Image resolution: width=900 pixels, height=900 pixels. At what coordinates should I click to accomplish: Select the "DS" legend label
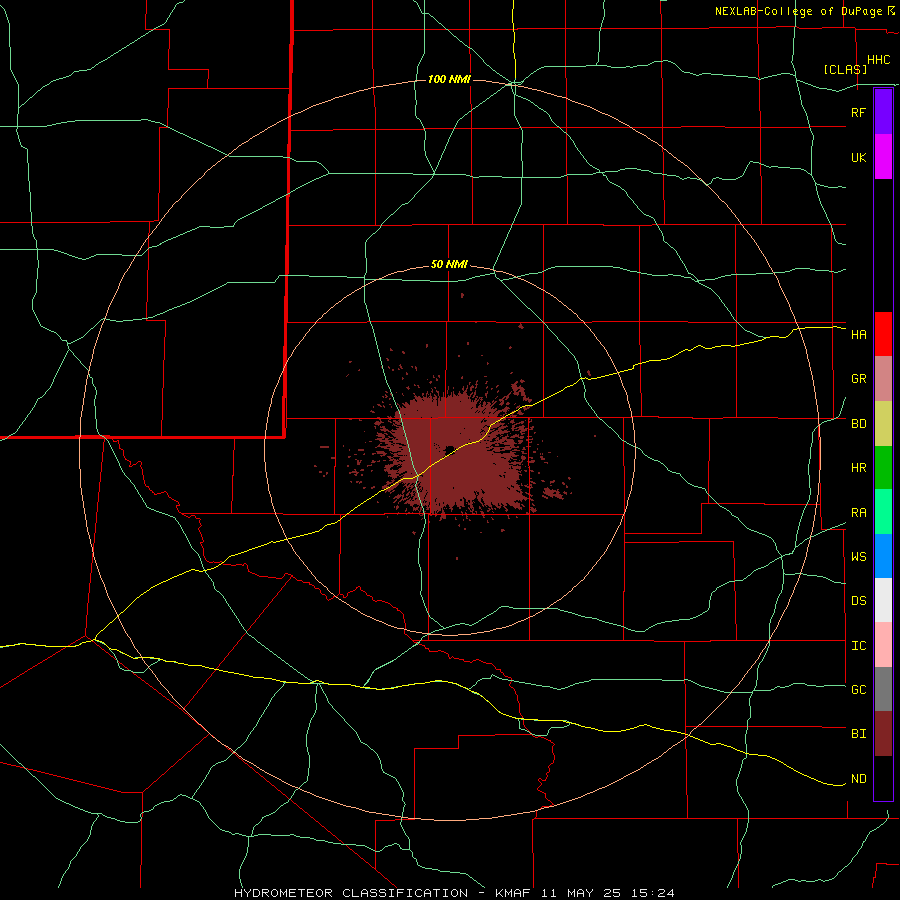pyautogui.click(x=858, y=601)
